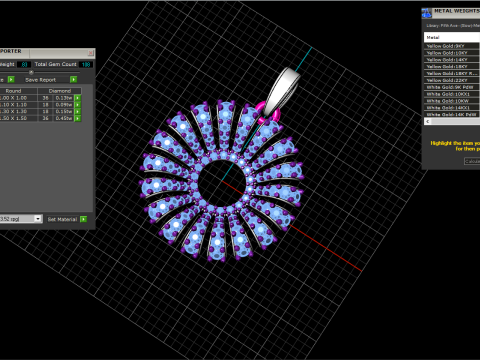
Task: Select Yellow Gold 14KY in metal list
Action: [452, 60]
